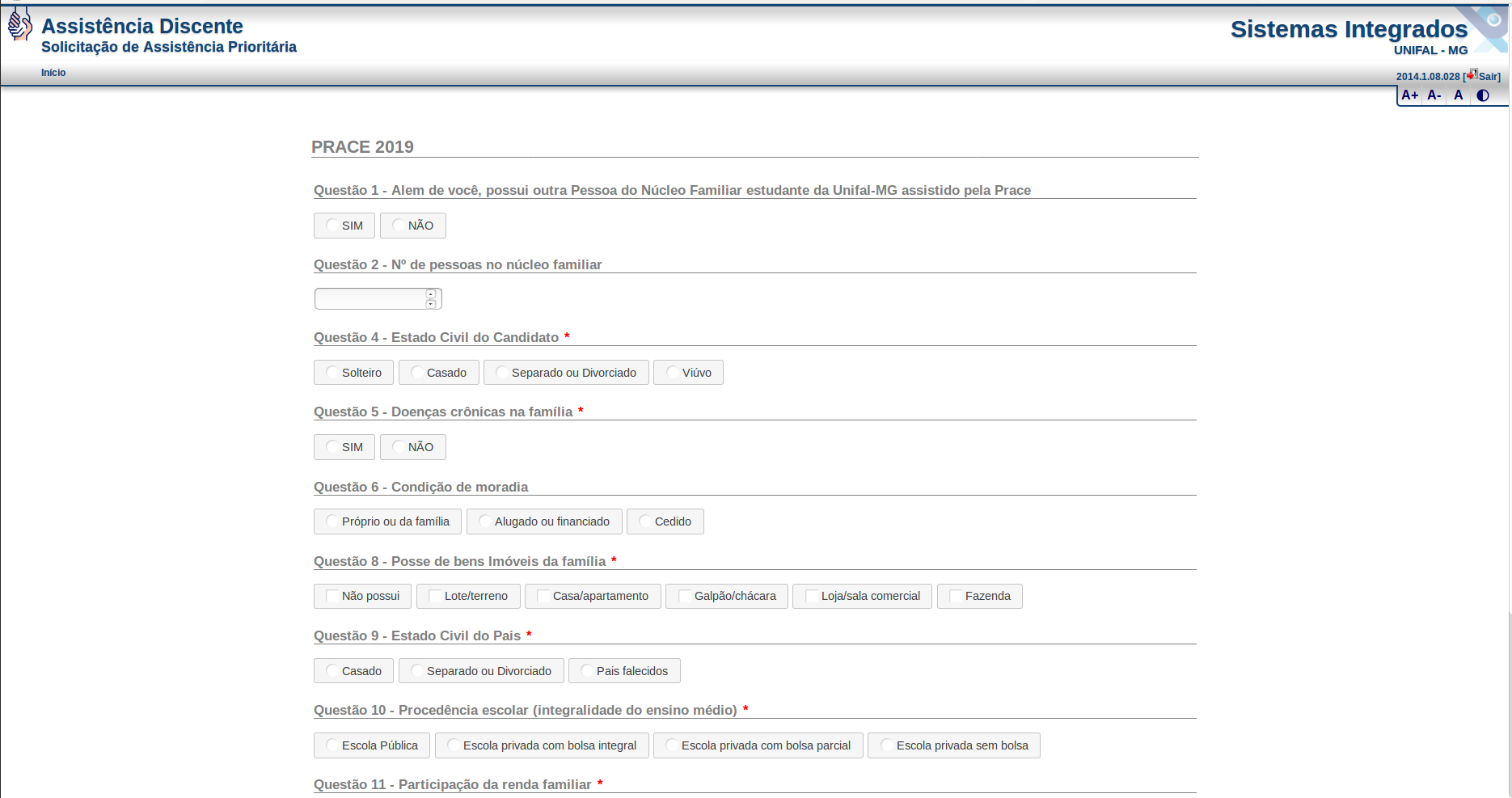Choose Escola Pública option

click(x=372, y=745)
